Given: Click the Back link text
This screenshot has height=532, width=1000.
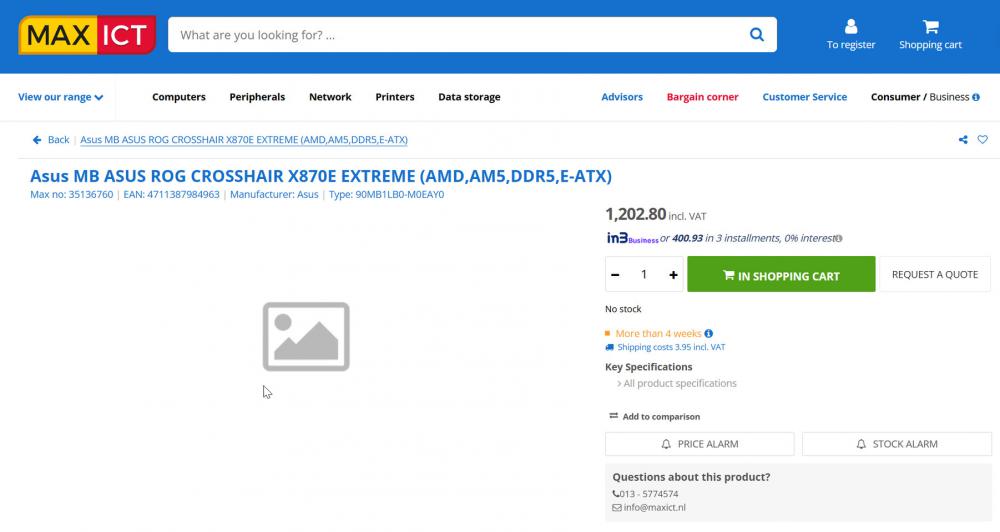Looking at the screenshot, I should (59, 140).
